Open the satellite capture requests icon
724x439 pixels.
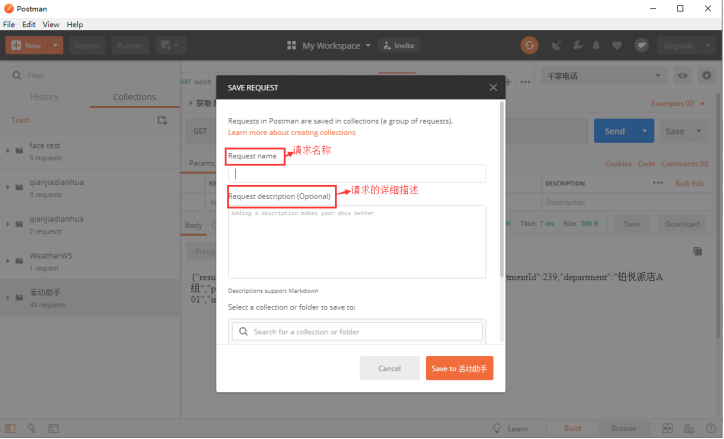click(x=557, y=45)
